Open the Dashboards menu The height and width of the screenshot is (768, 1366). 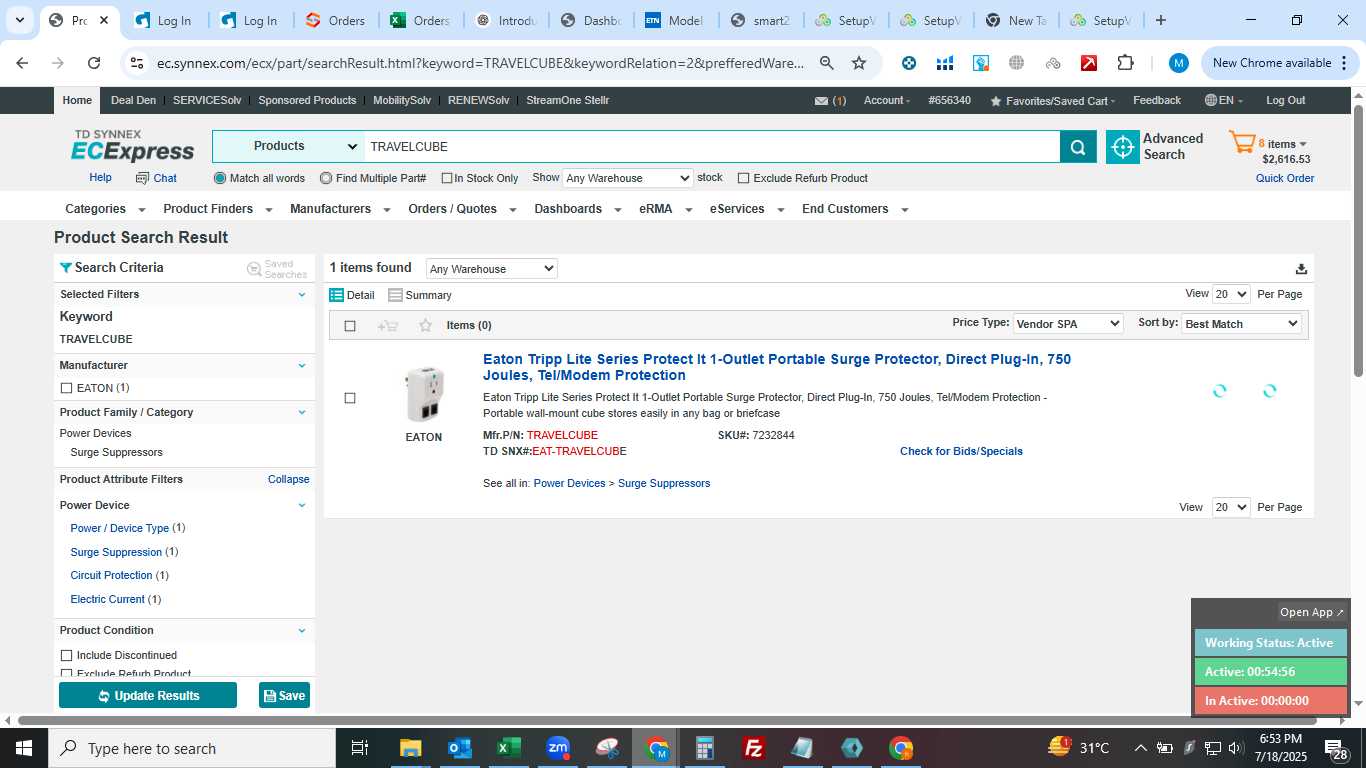[578, 209]
